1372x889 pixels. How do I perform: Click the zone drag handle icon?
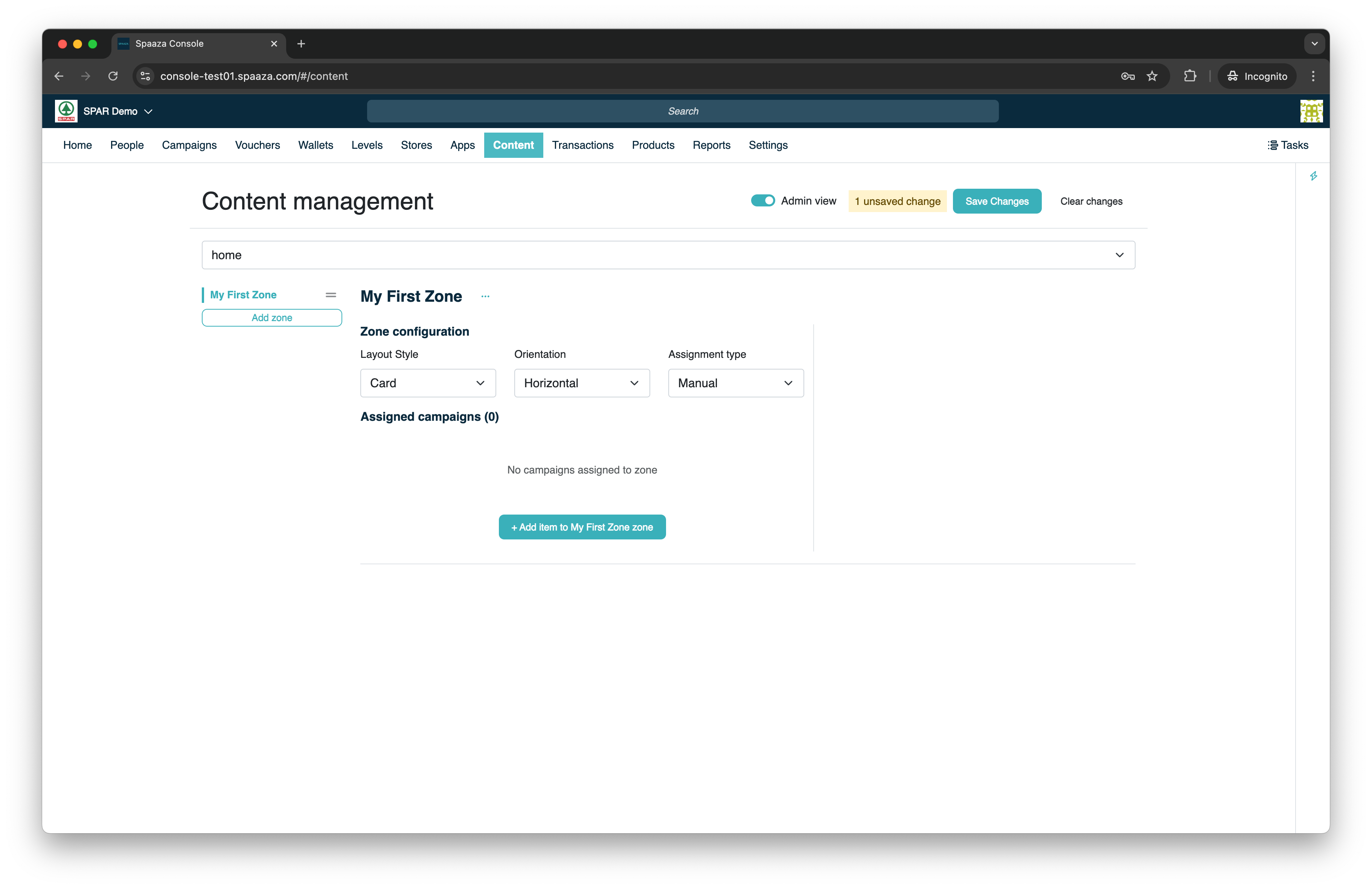(x=331, y=295)
